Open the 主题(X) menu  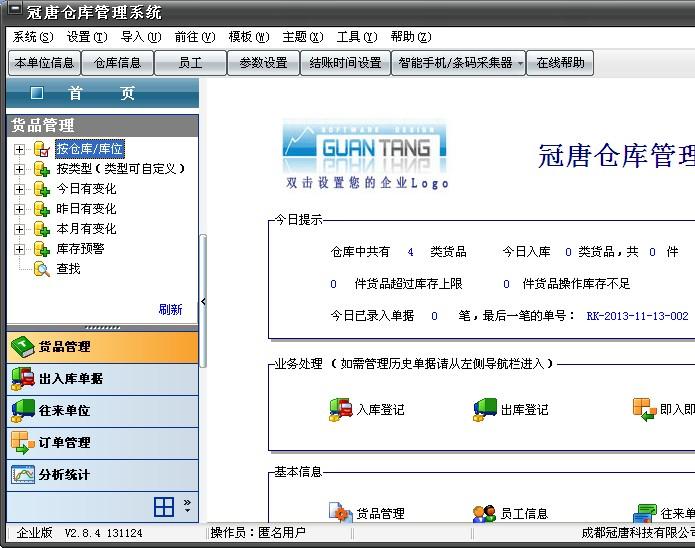pos(303,37)
